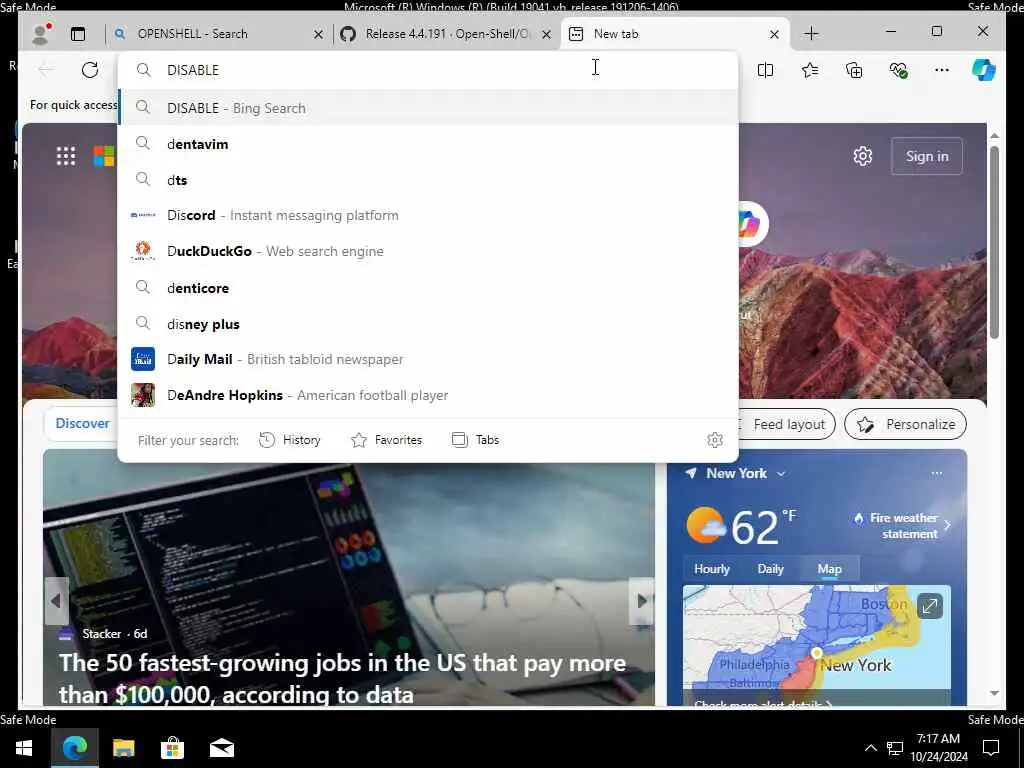Add a new tab with plus button
Viewport: 1024px width, 768px height.
click(x=811, y=33)
